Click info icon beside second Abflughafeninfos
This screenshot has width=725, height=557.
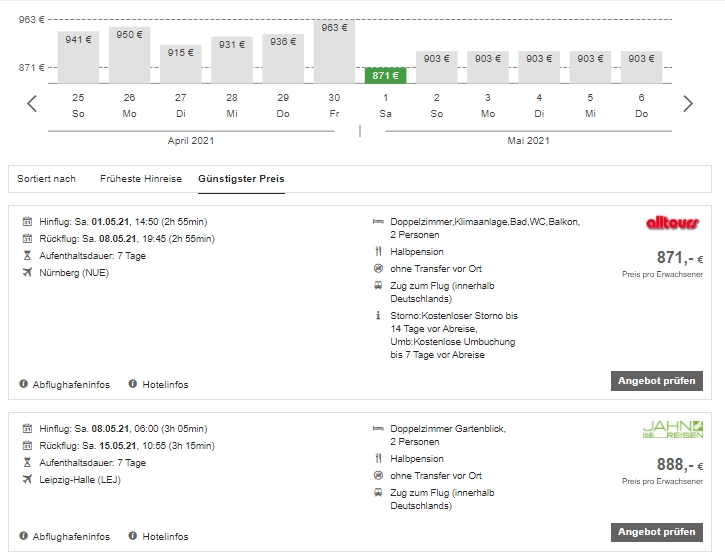(23, 536)
